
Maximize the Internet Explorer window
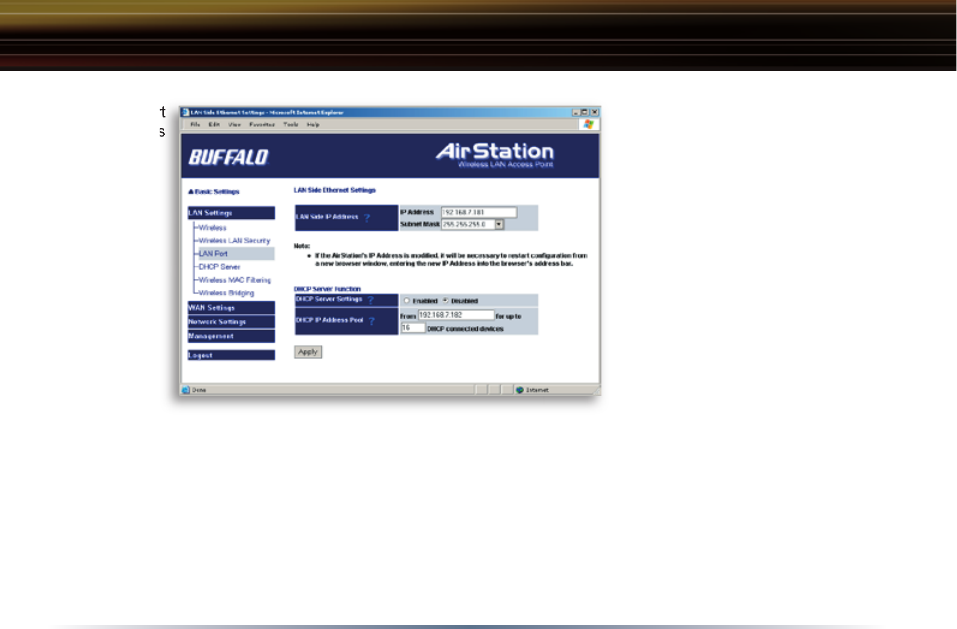point(585,112)
